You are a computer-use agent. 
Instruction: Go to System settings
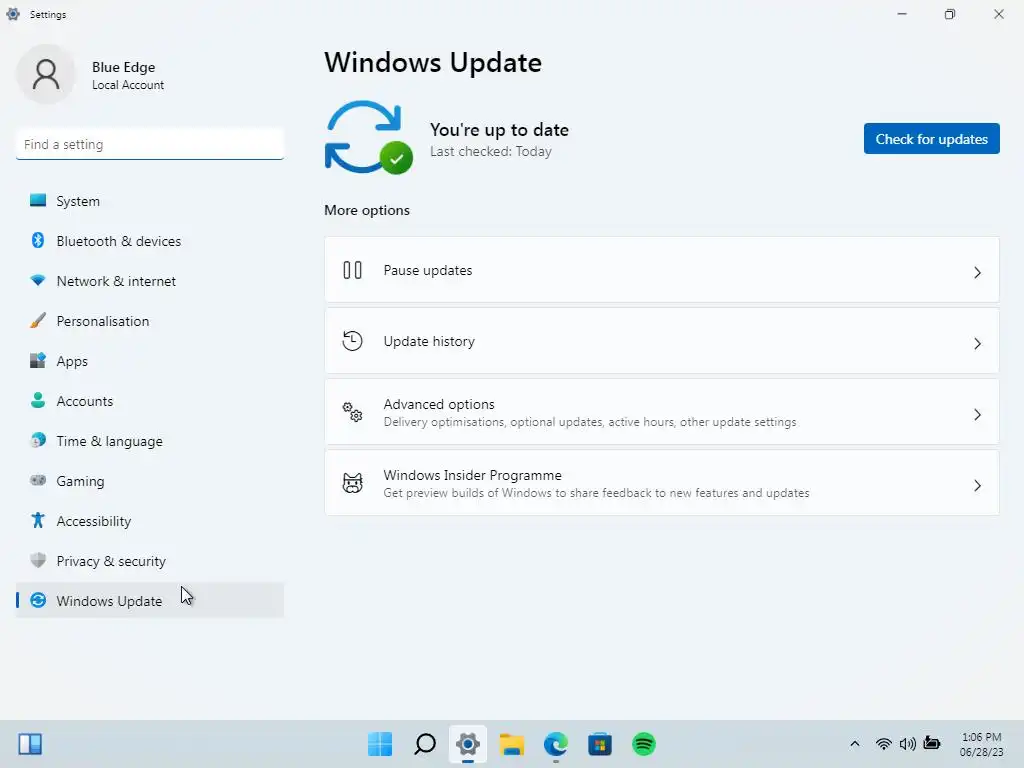150,200
